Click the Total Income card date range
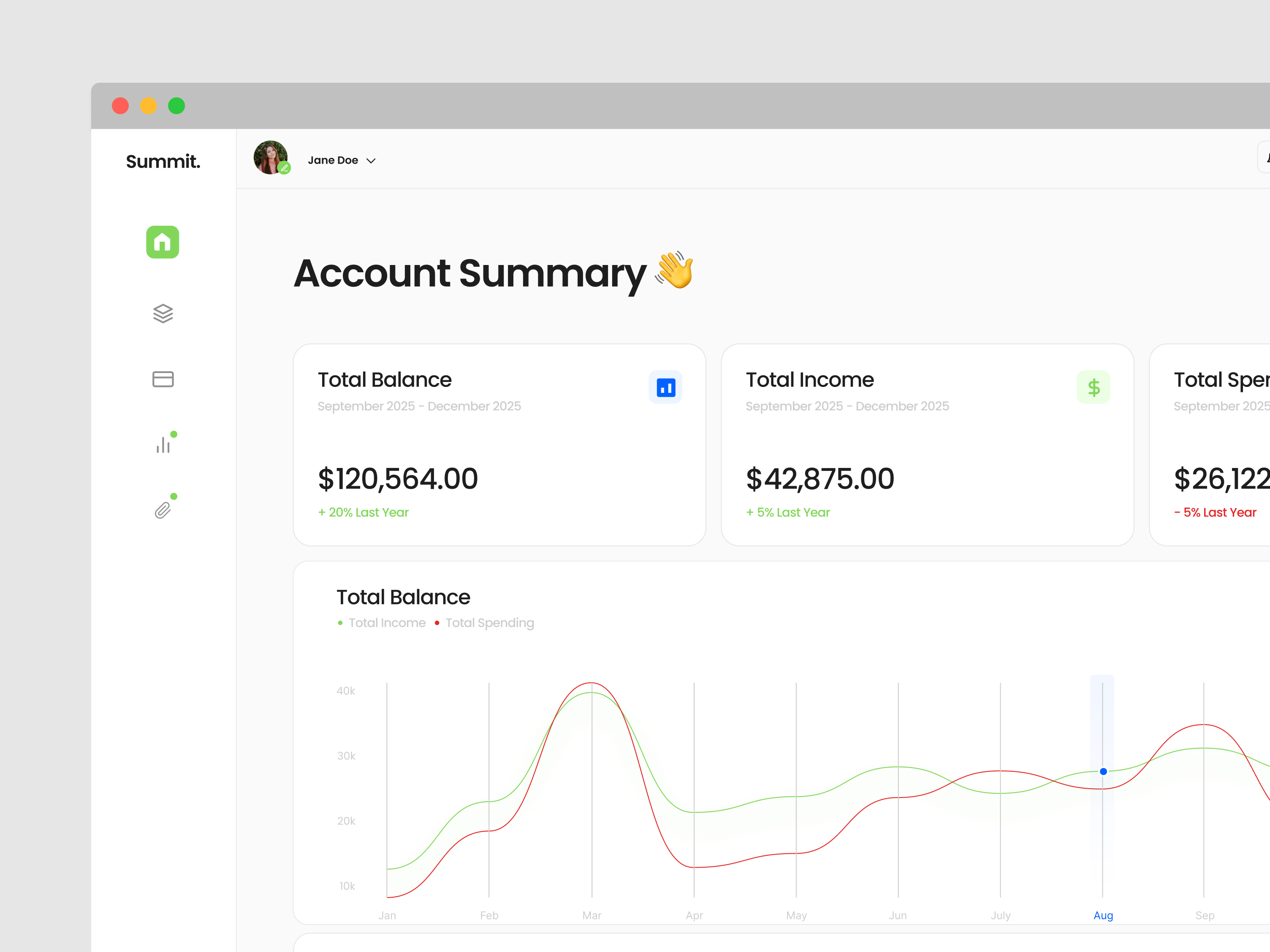Image resolution: width=1270 pixels, height=952 pixels. point(847,406)
